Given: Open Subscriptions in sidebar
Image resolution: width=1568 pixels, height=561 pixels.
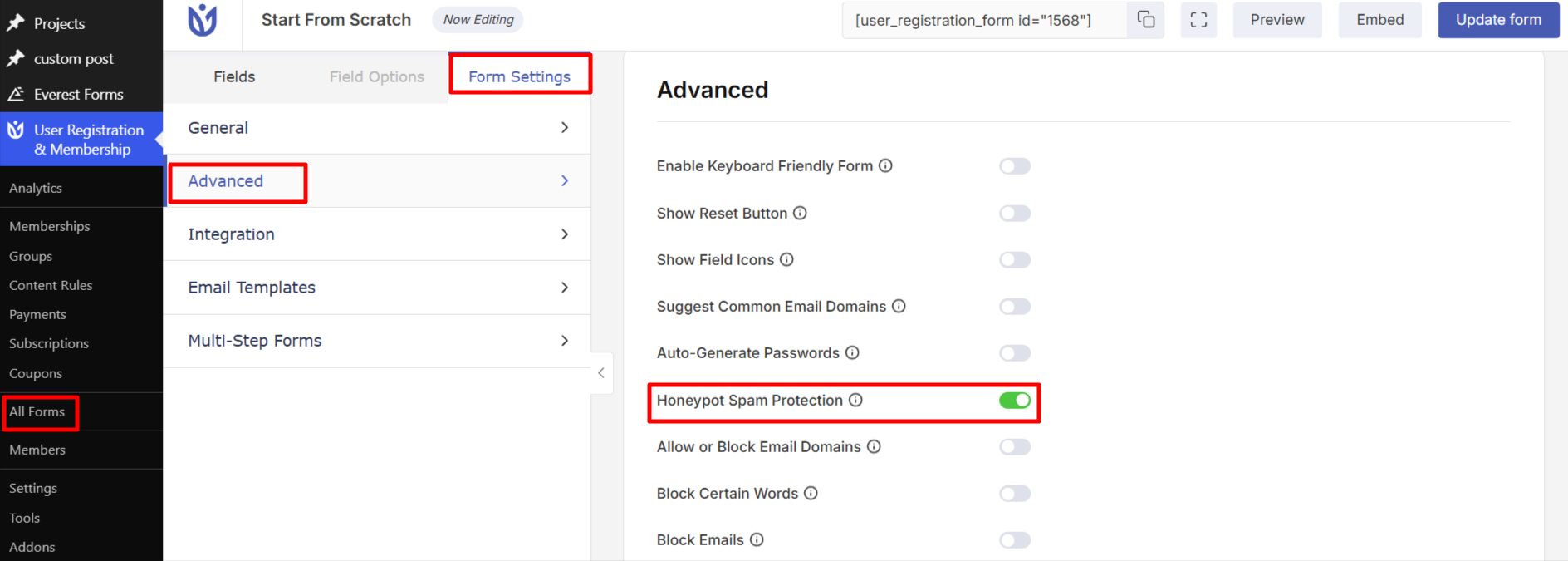Looking at the screenshot, I should (x=49, y=343).
